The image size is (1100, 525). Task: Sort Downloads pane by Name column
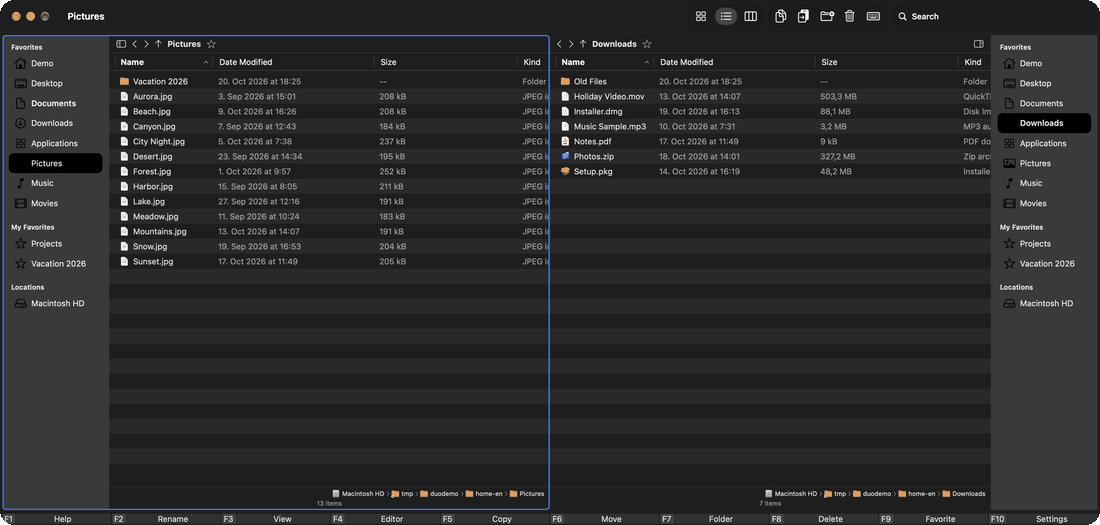pyautogui.click(x=605, y=62)
